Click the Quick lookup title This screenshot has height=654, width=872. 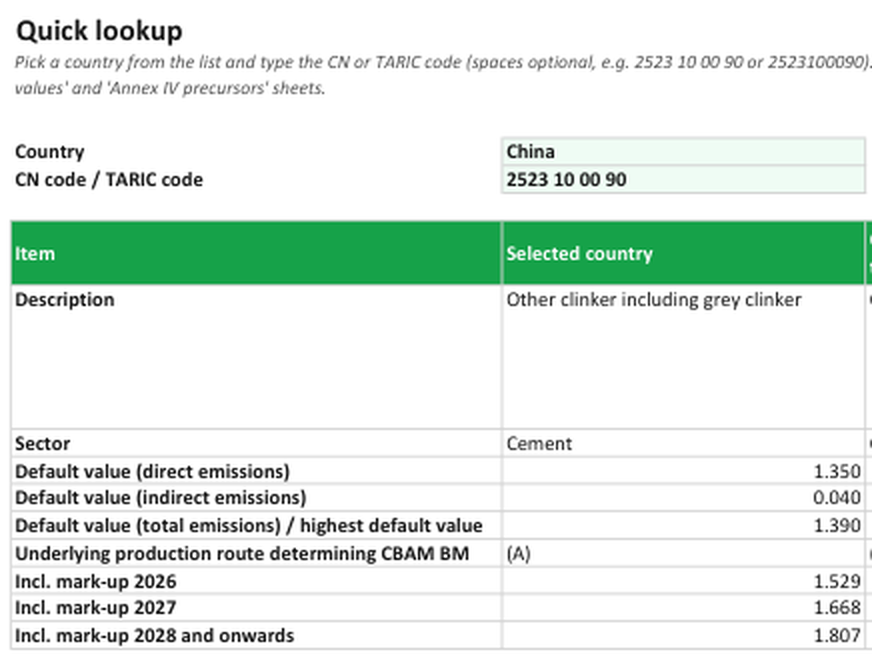coord(99,31)
